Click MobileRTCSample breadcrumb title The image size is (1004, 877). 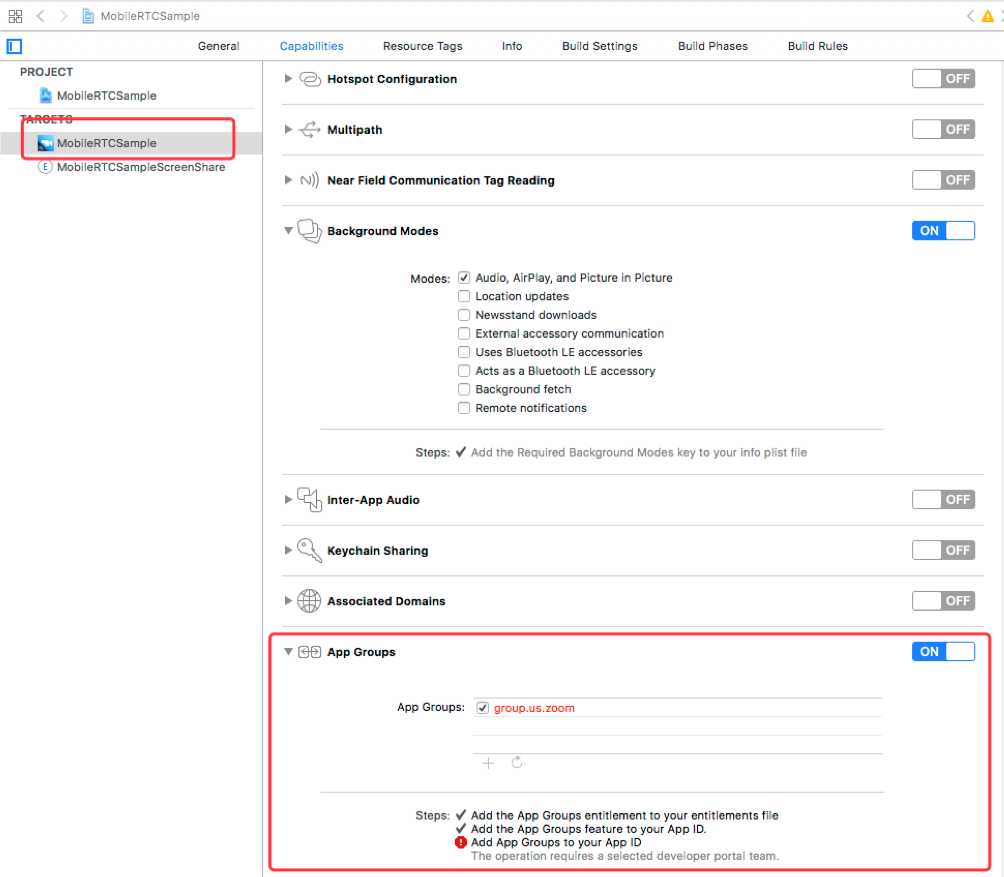tap(150, 16)
